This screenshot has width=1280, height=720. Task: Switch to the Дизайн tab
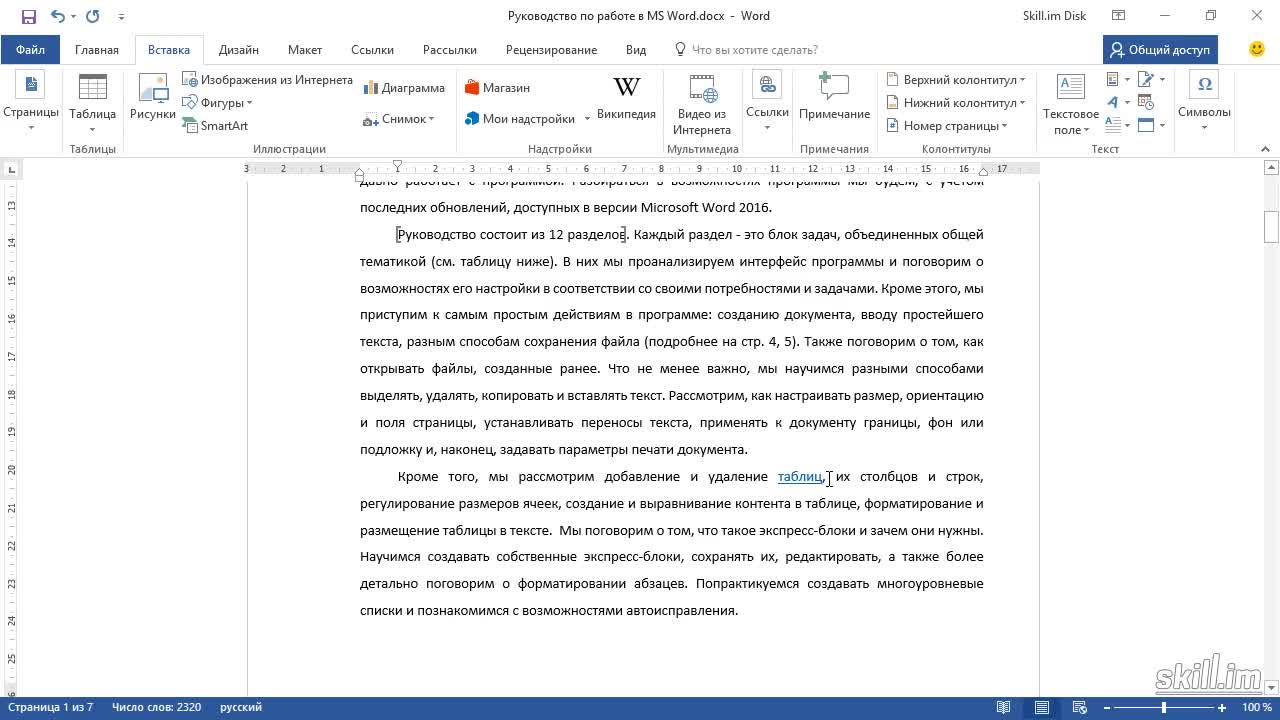click(239, 50)
